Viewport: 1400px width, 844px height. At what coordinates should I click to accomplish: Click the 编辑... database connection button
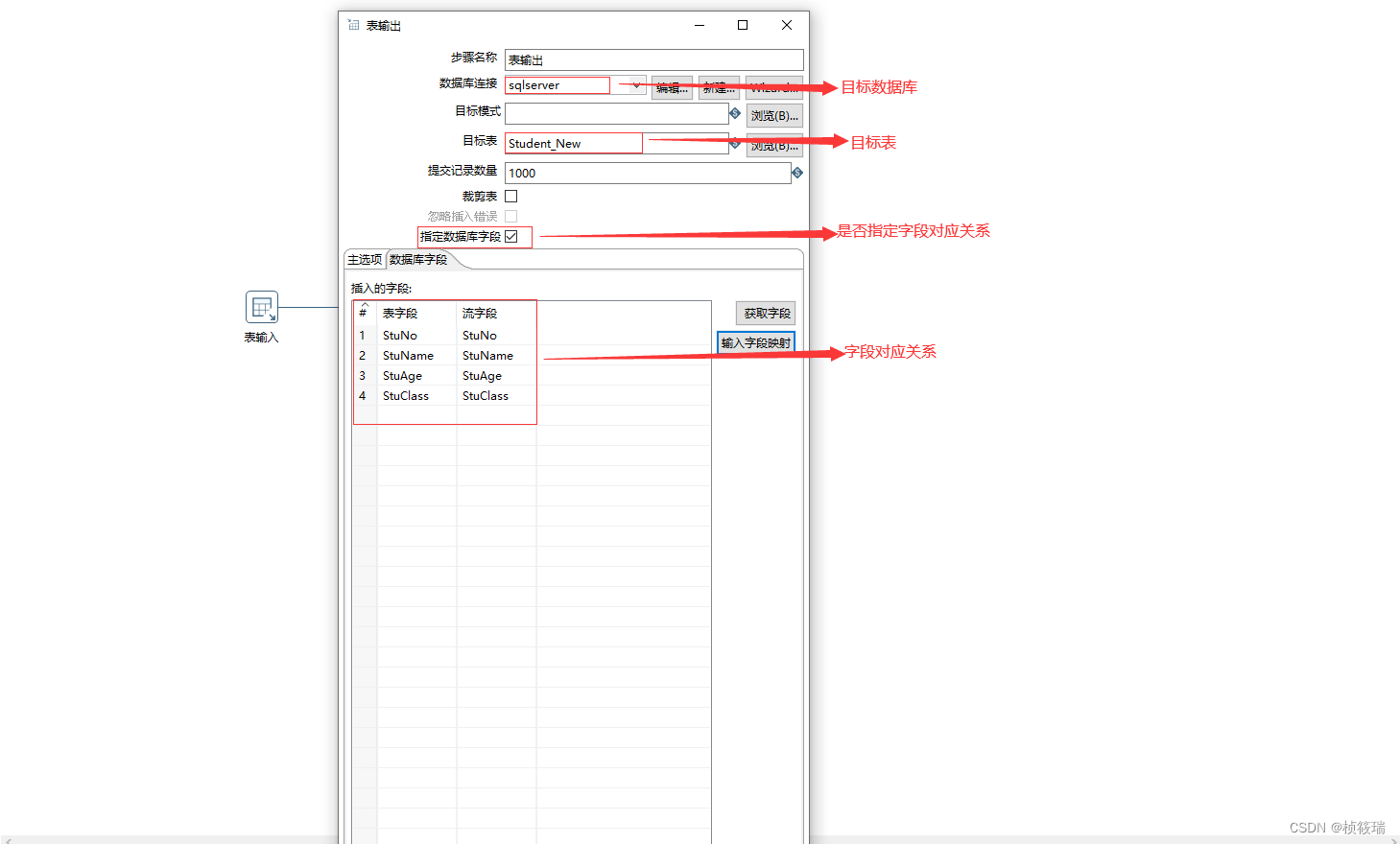[x=672, y=87]
